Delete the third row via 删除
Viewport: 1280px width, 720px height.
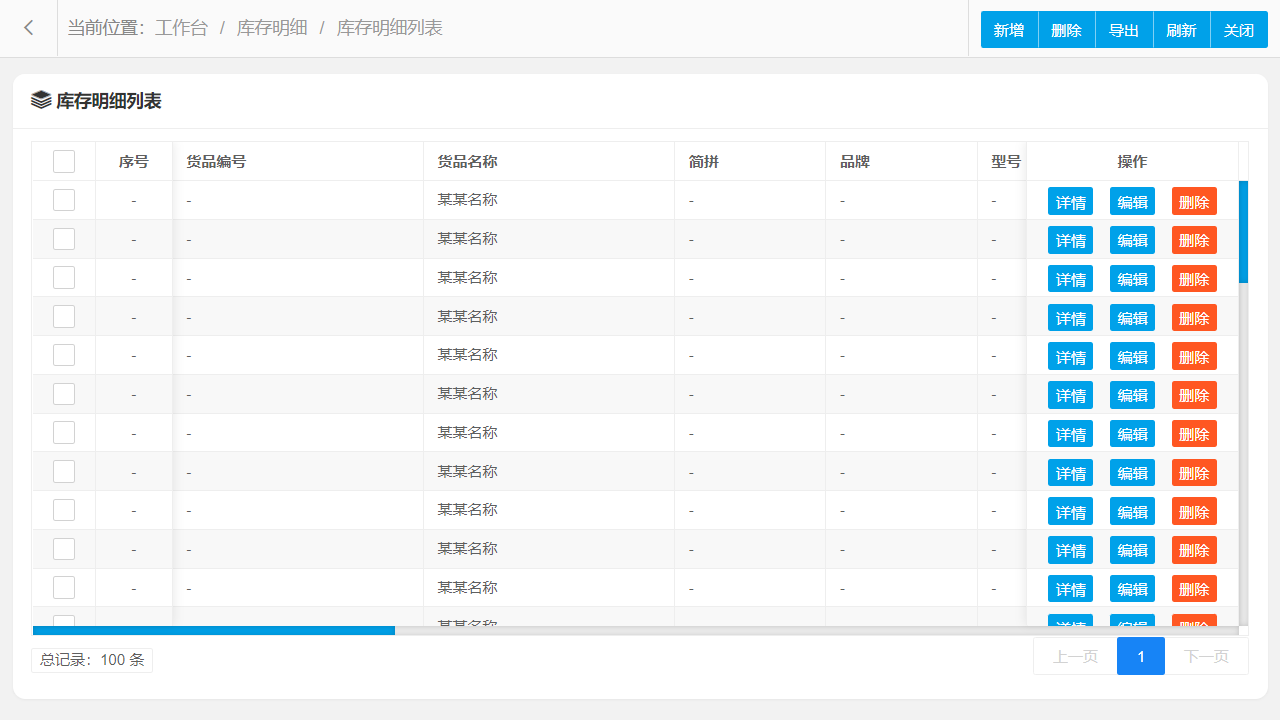[1194, 279]
